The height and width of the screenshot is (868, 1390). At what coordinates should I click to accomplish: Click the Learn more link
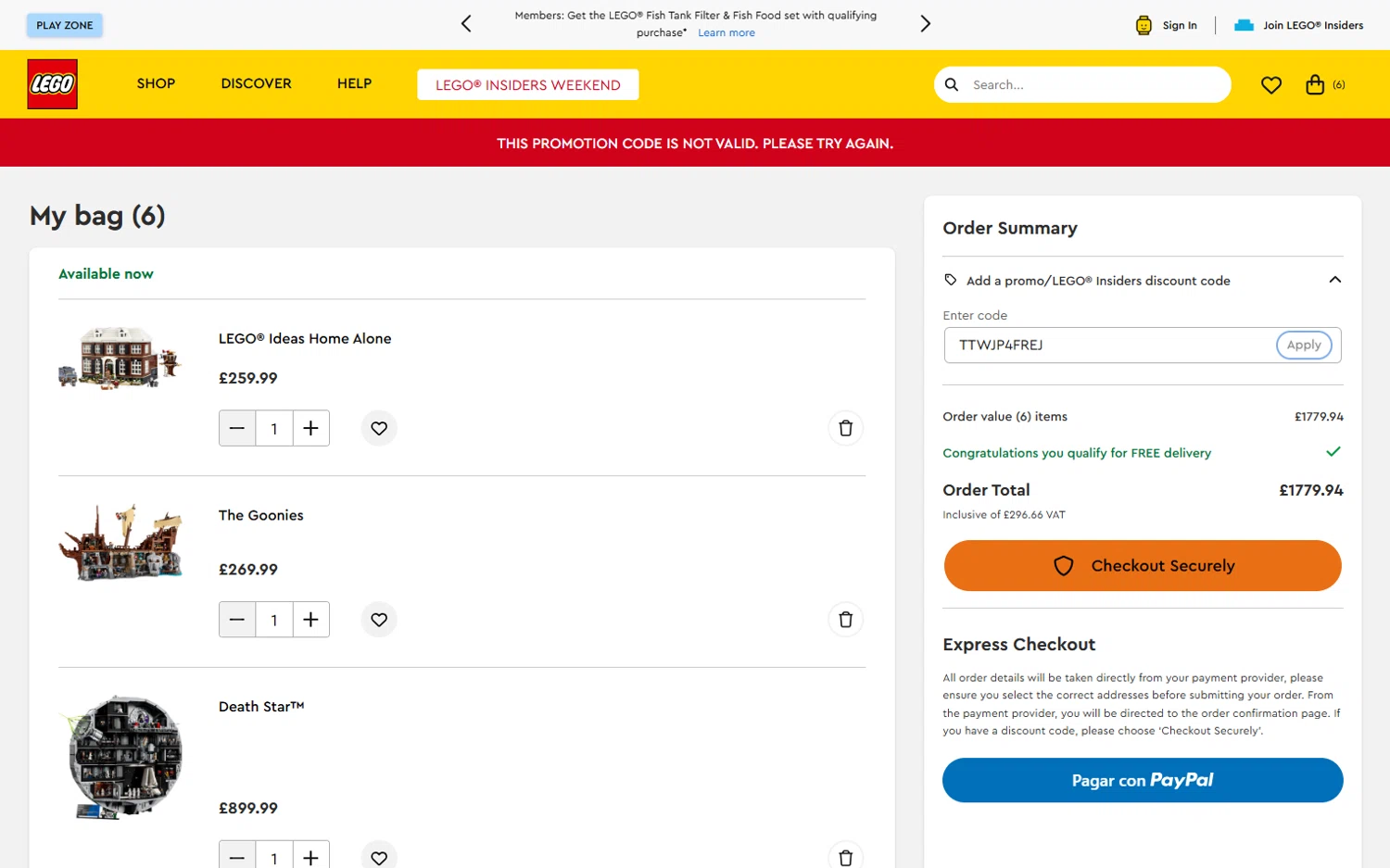(x=727, y=32)
